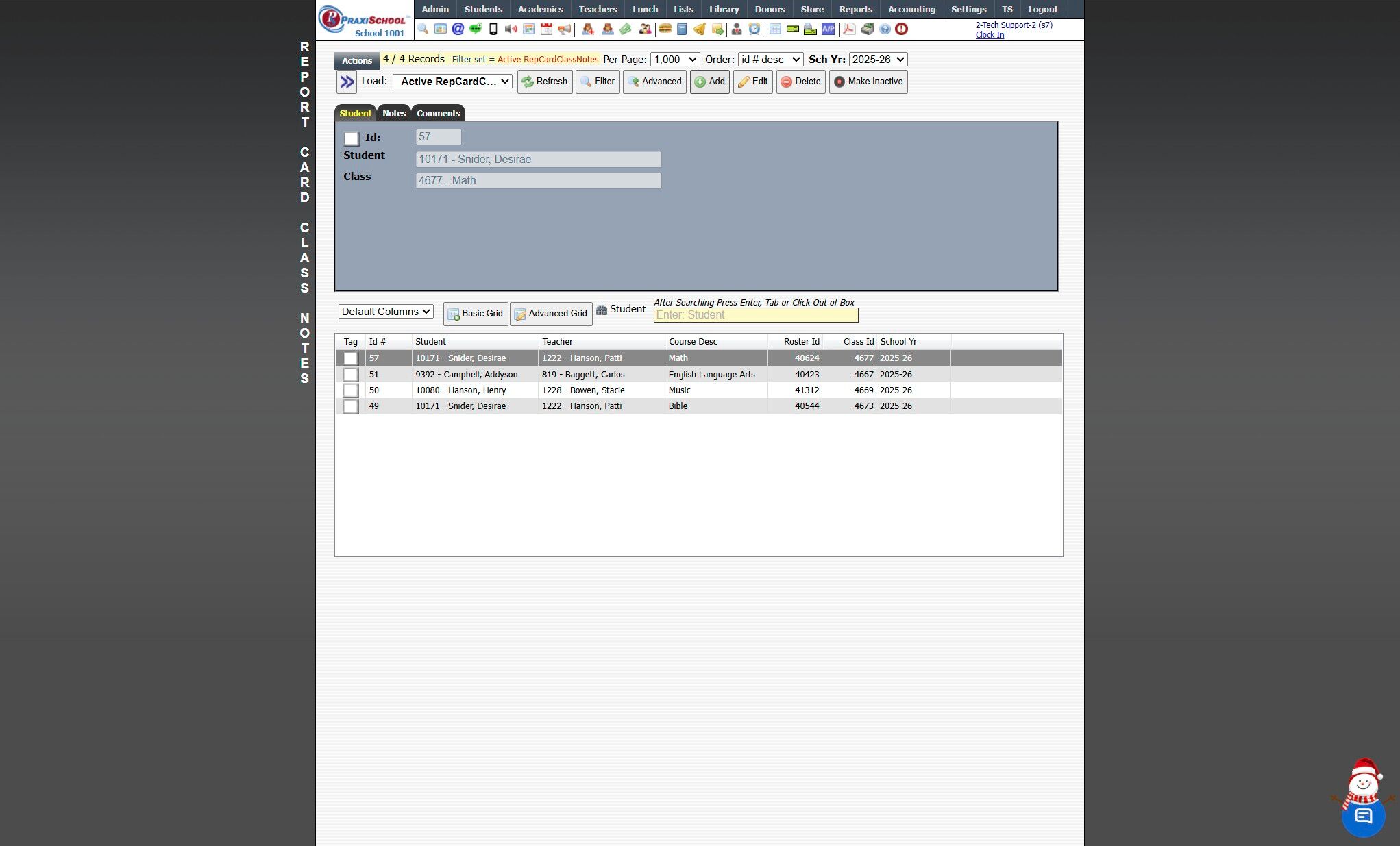The height and width of the screenshot is (846, 1400).
Task: Open the hamburger lunch icon
Action: (664, 29)
